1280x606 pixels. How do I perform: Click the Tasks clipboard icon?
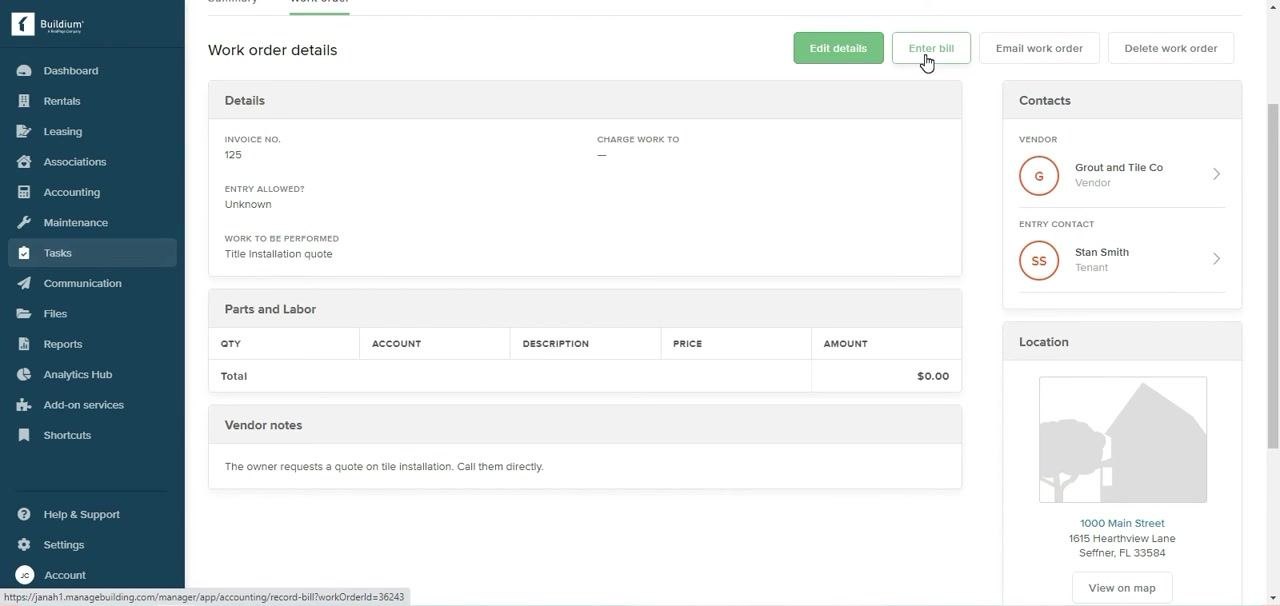pos(24,253)
